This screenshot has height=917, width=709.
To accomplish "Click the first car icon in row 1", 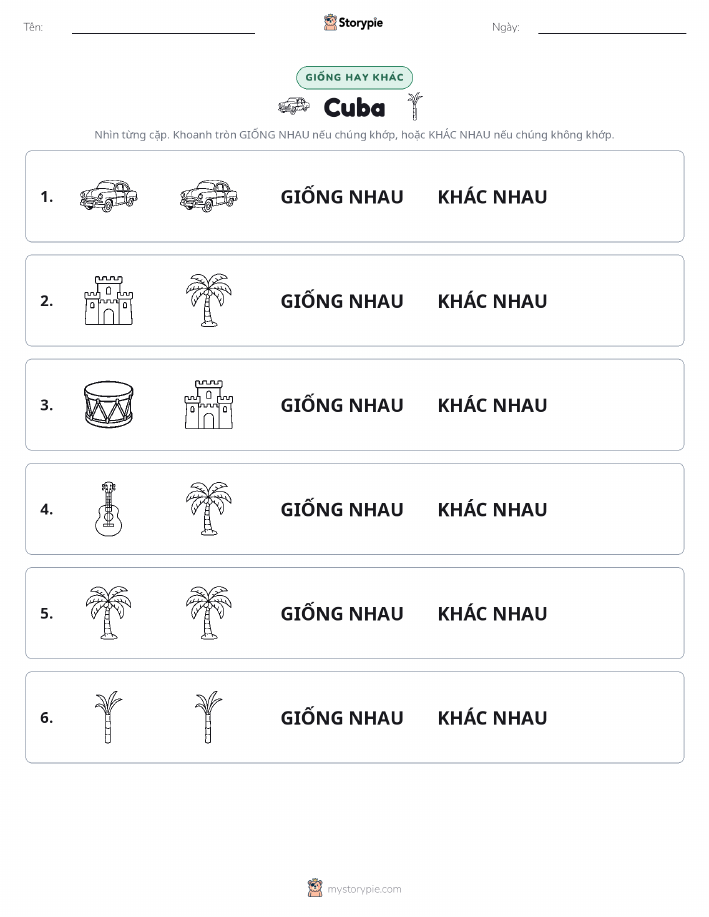I will coord(108,196).
